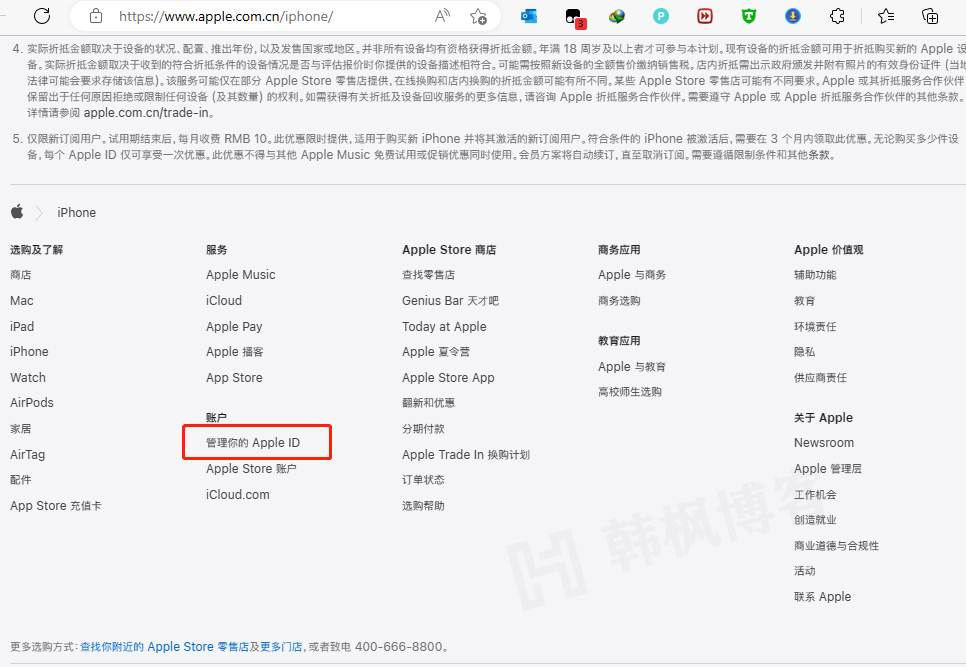
Task: Open the site security padlock in the address bar
Action: pyautogui.click(x=95, y=15)
